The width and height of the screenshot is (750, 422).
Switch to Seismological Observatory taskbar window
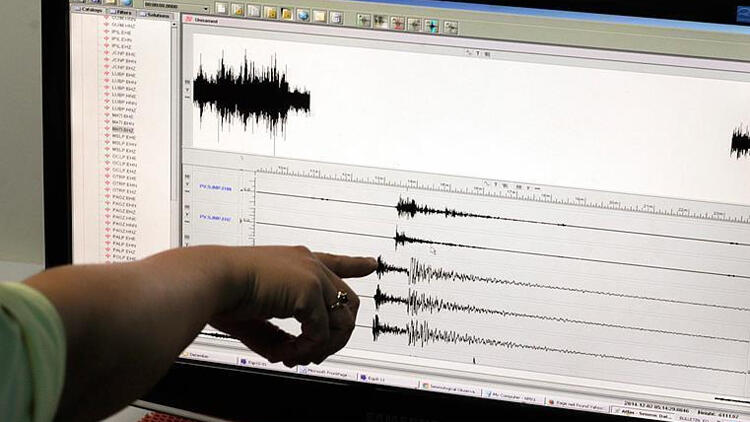click(x=452, y=386)
